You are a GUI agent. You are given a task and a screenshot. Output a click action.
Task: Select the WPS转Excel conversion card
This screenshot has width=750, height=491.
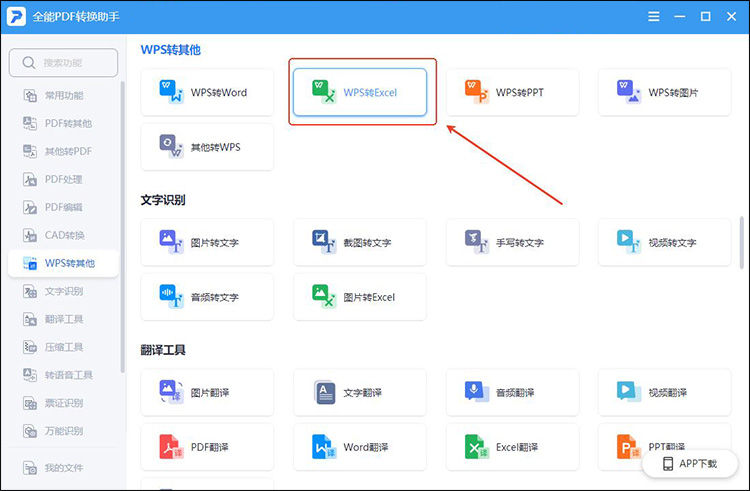360,92
